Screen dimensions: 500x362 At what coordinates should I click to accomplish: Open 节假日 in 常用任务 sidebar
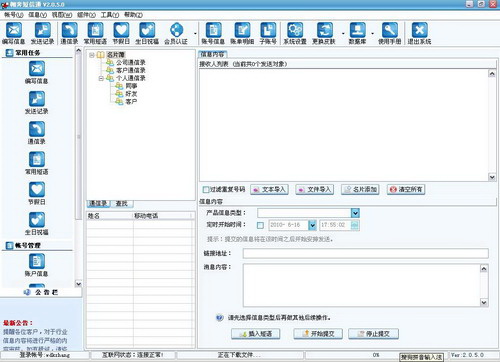(x=37, y=194)
